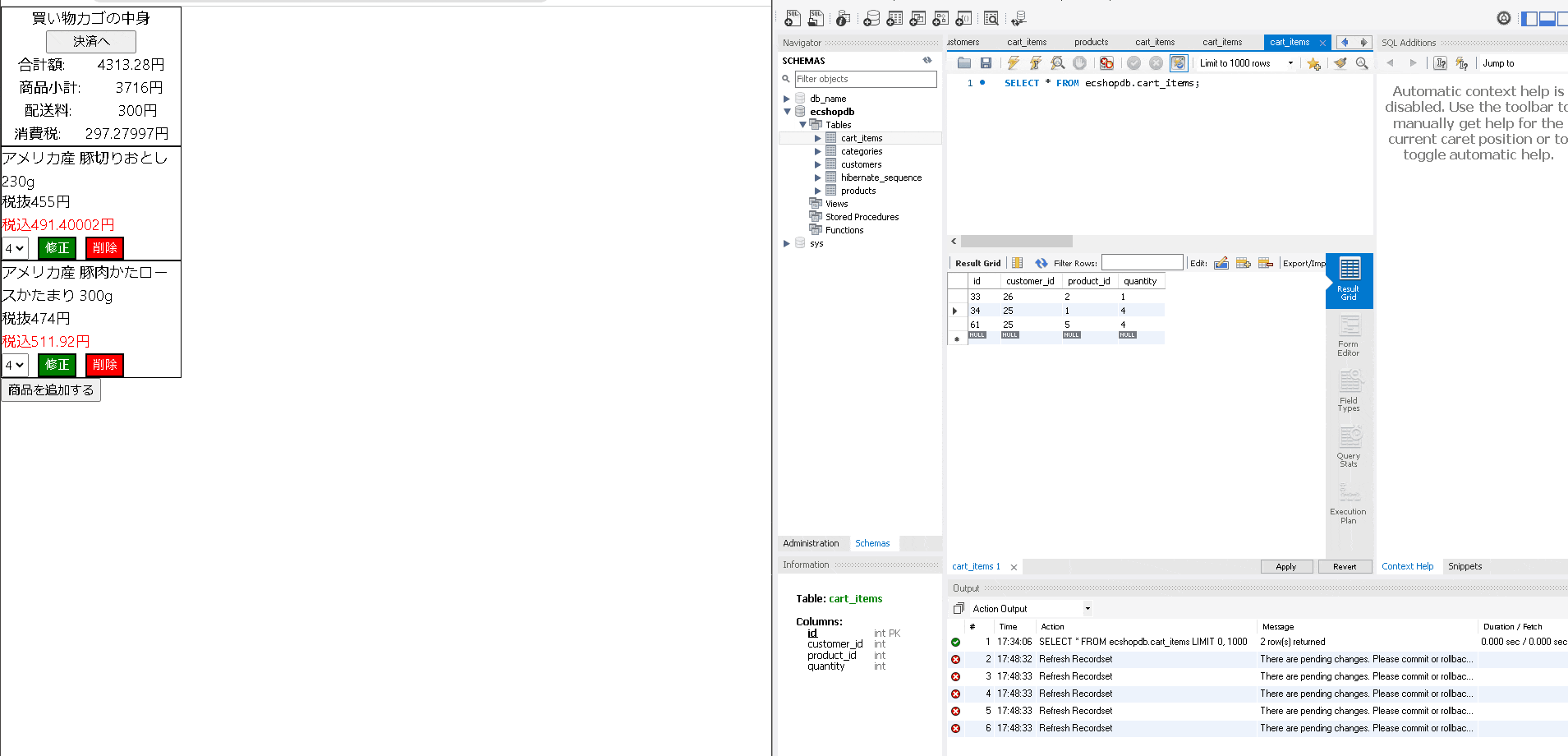Add the query to favorites with the star icon
Viewport: 1568px width, 756px height.
[1314, 63]
